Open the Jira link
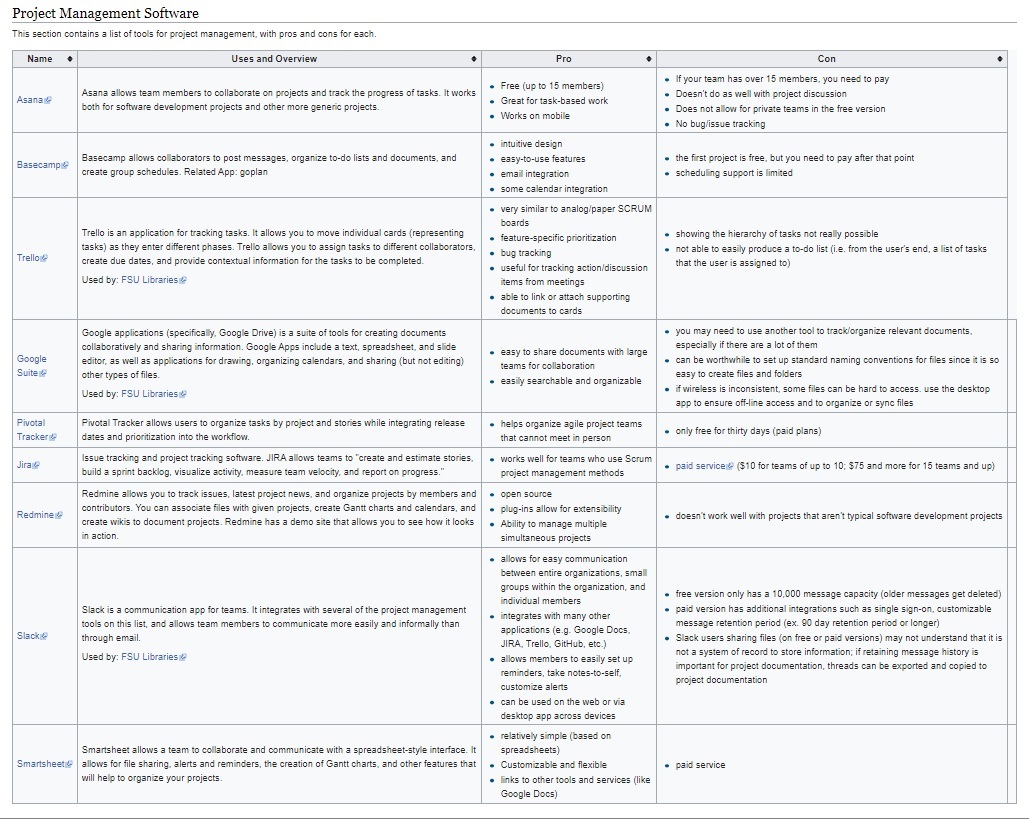 [x=28, y=465]
